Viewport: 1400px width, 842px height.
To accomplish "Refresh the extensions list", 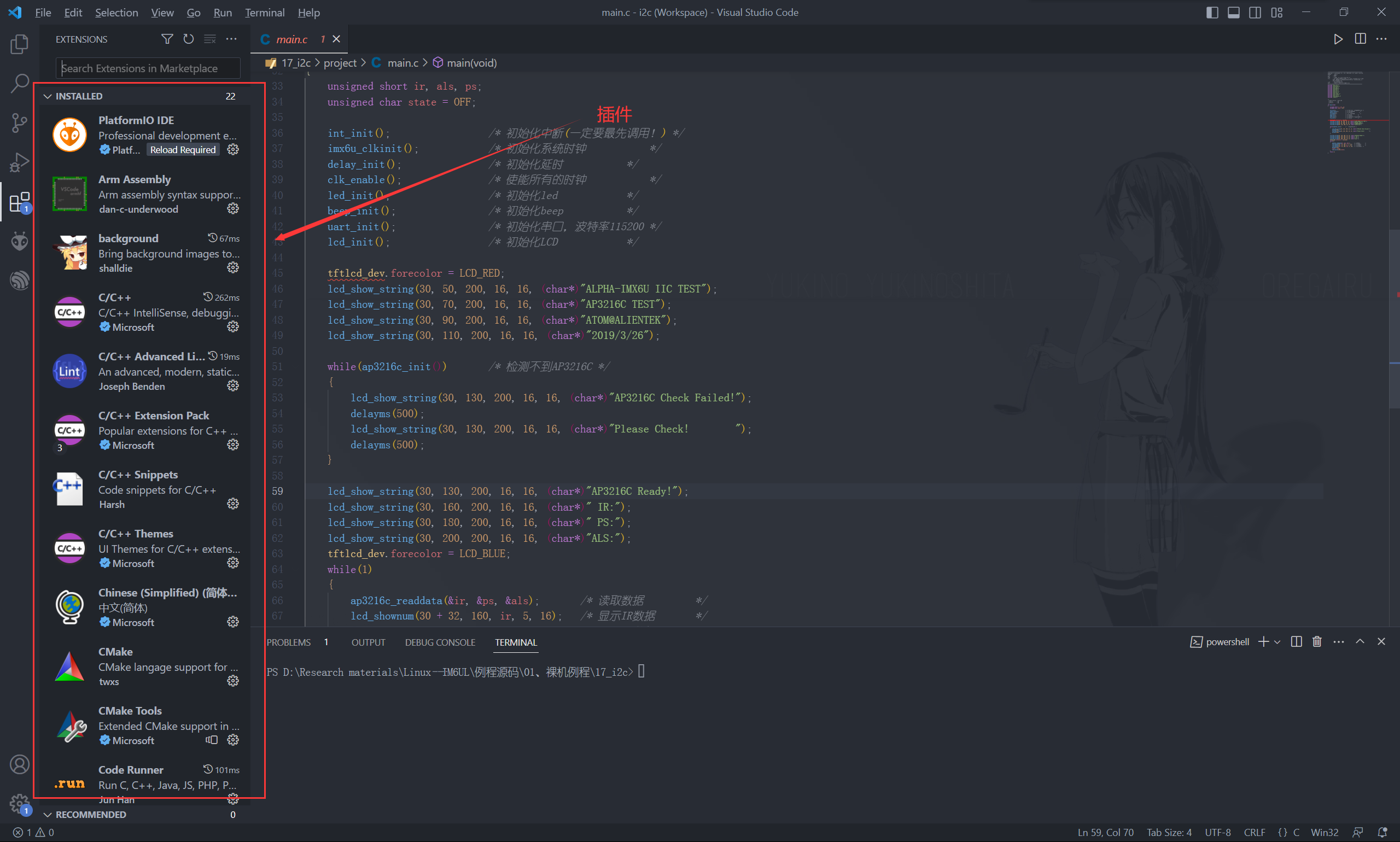I will 189,39.
